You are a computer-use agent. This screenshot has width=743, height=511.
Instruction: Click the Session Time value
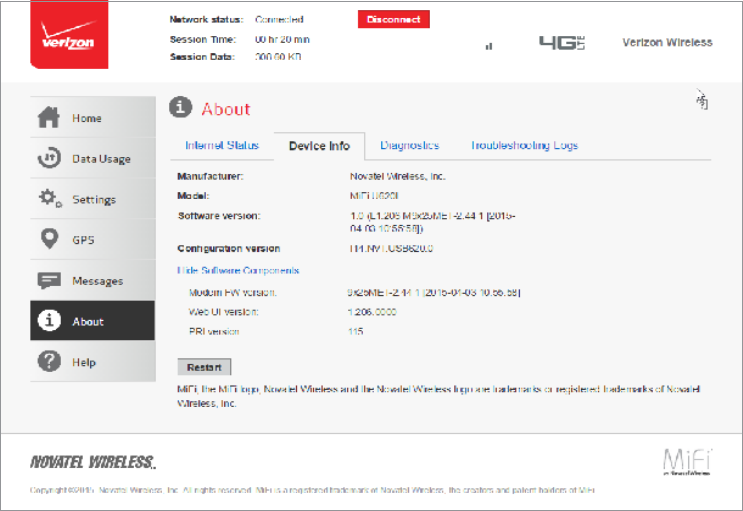[x=282, y=39]
